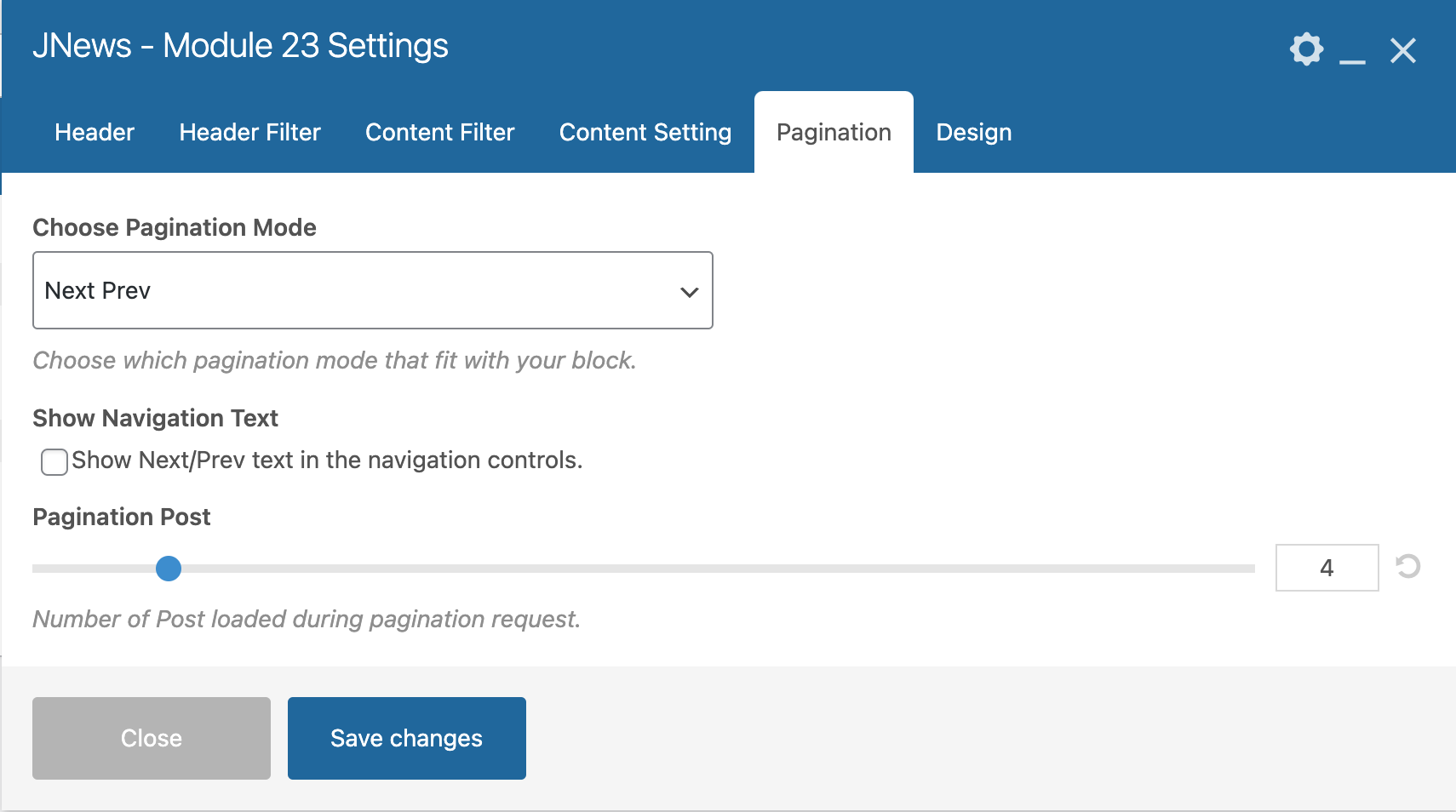This screenshot has height=812, width=1456.
Task: Open the Choose Pagination Mode dropdown
Action: click(x=373, y=290)
